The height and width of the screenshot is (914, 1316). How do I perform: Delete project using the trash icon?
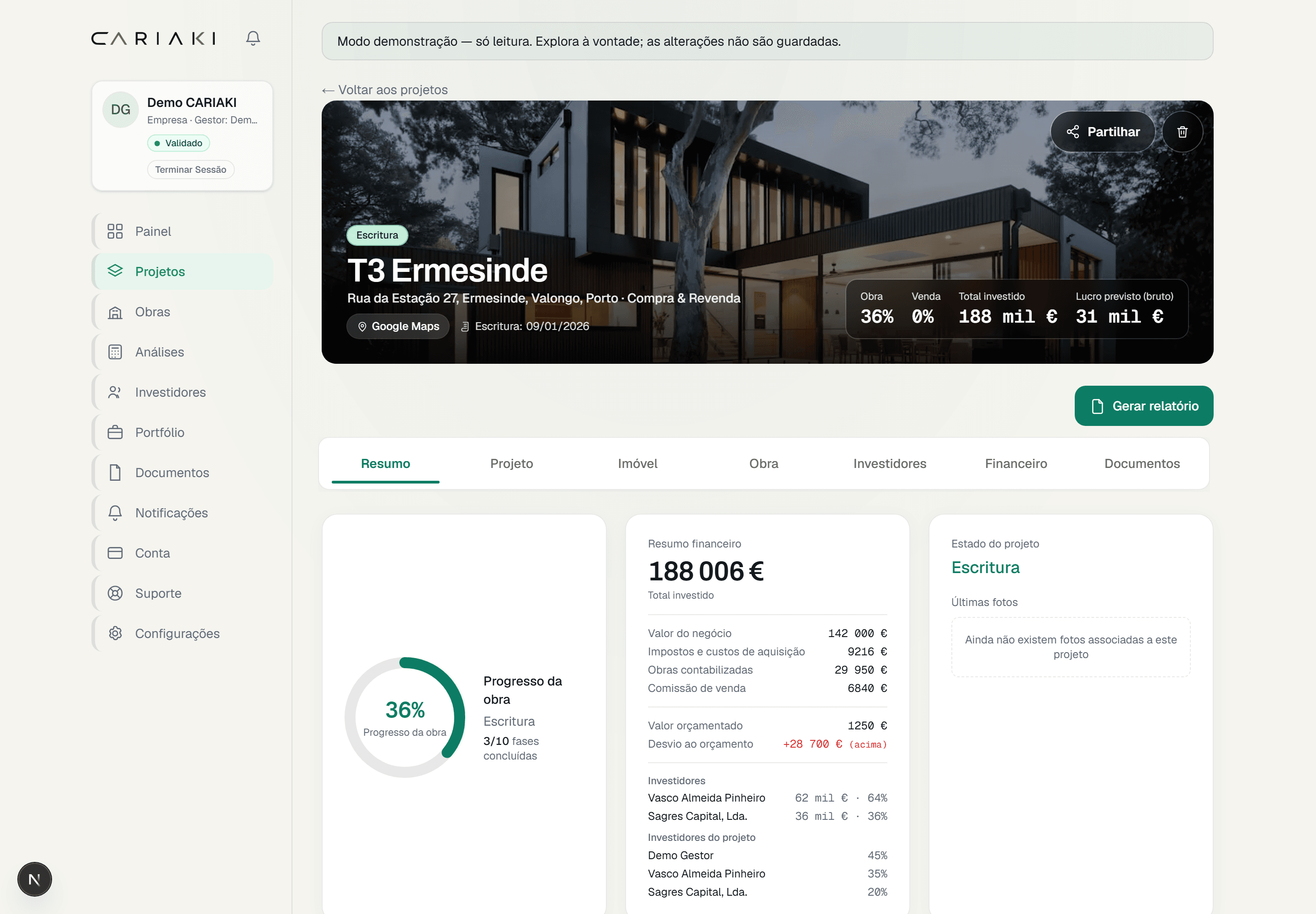click(x=1182, y=132)
